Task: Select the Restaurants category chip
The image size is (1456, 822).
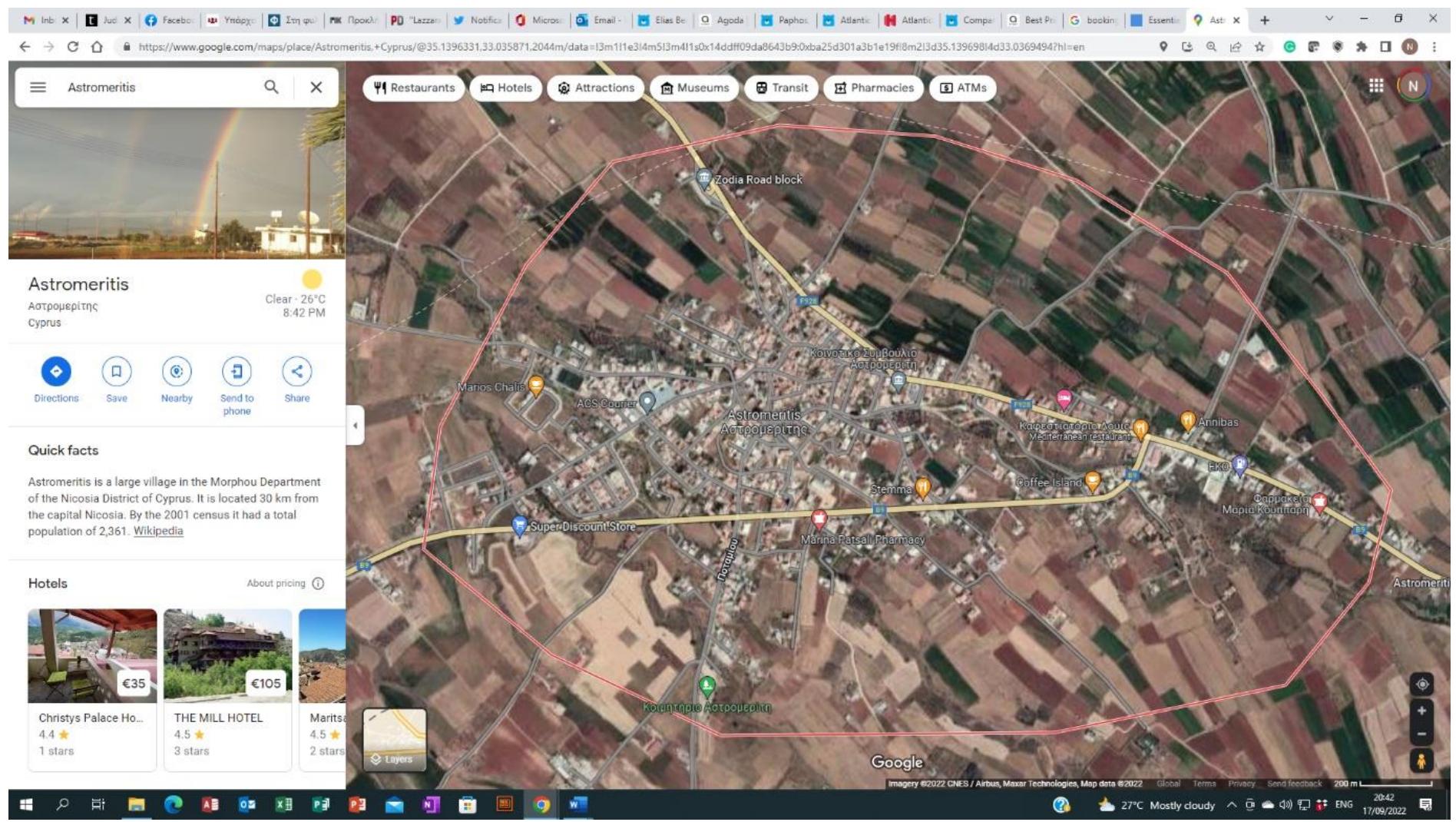Action: coord(414,88)
